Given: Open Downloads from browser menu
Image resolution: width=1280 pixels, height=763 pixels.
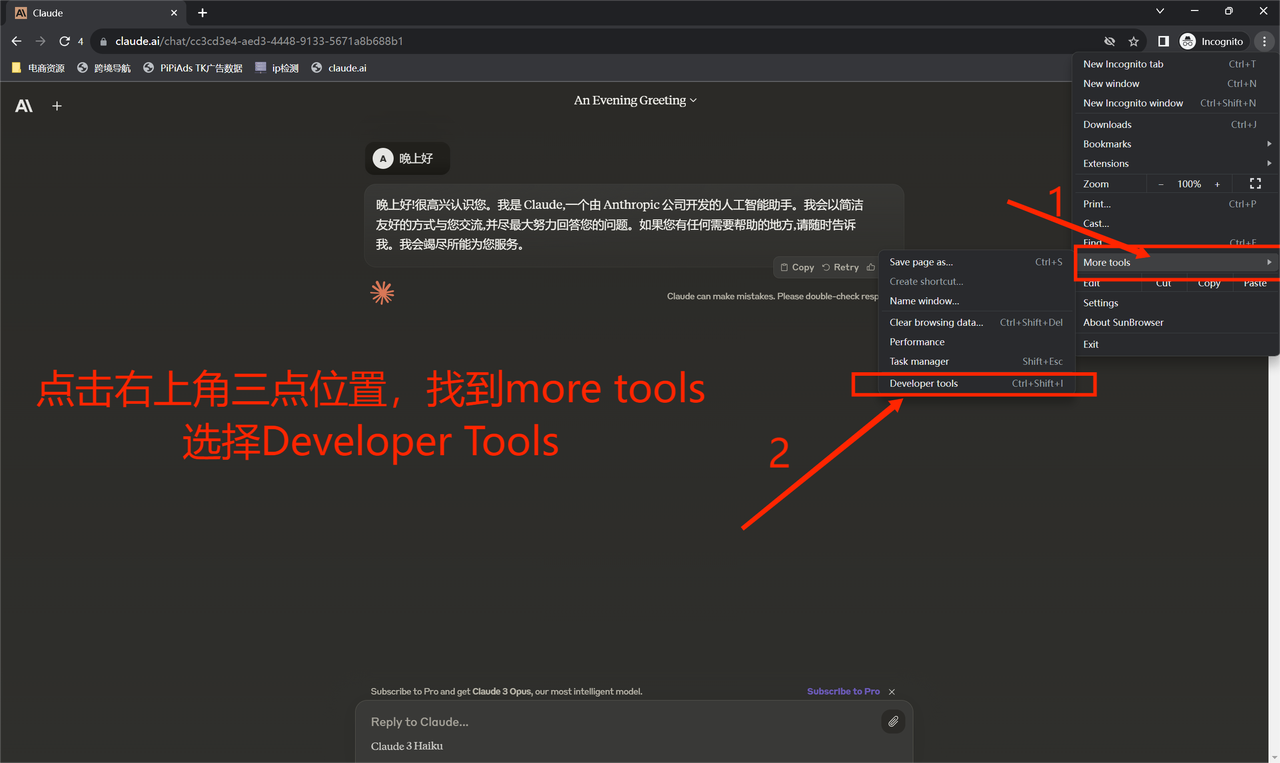Looking at the screenshot, I should click(1175, 125).
